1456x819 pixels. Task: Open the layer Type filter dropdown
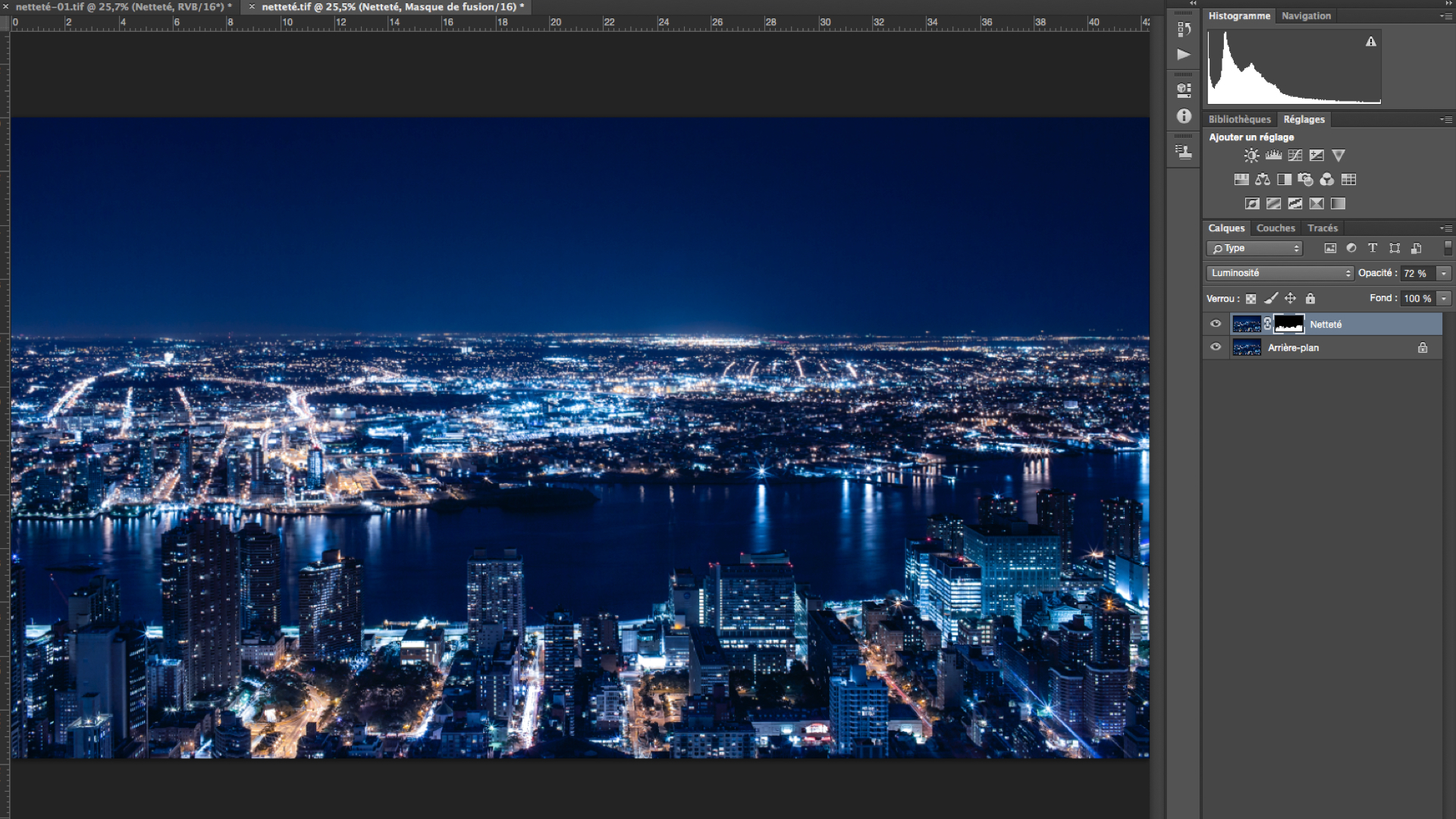pos(1255,248)
